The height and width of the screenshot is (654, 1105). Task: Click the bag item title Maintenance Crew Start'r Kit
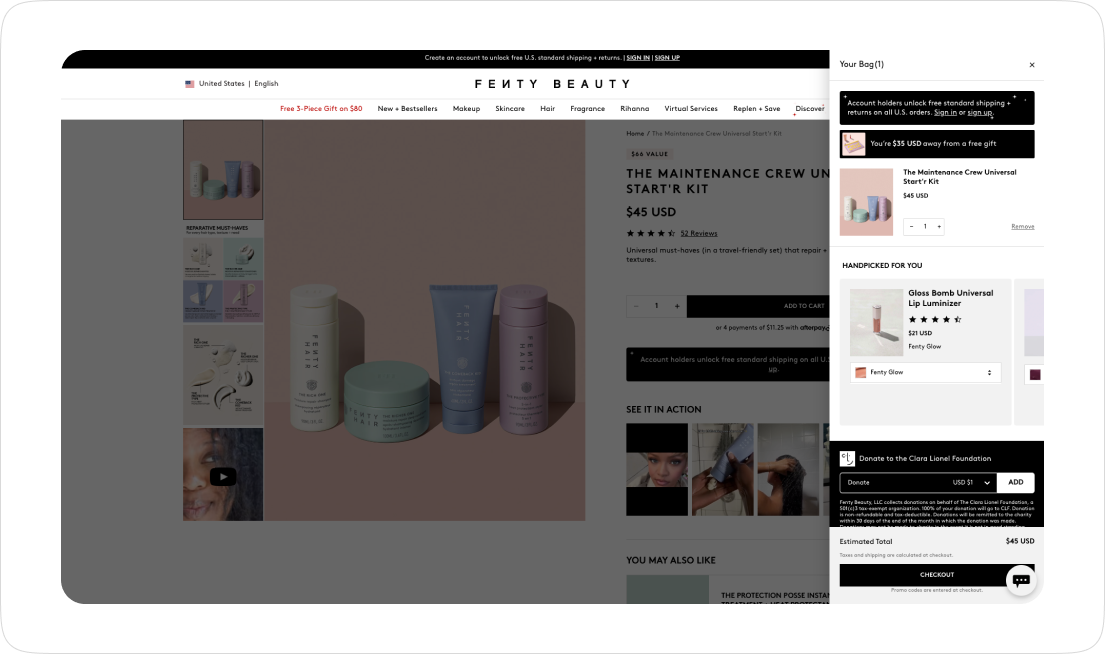coord(959,177)
